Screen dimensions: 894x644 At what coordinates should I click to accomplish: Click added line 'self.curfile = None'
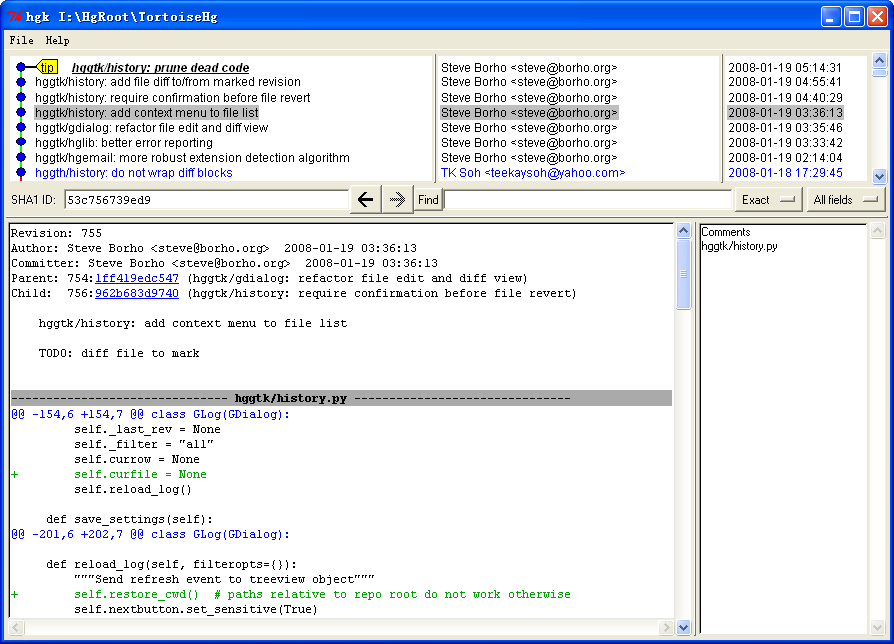click(x=140, y=474)
